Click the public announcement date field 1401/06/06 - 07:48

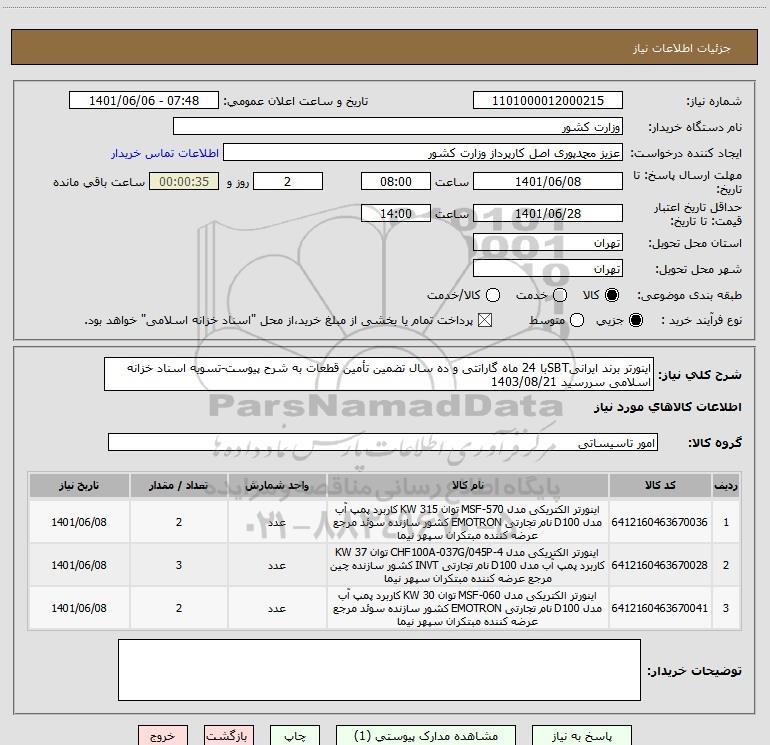click(144, 100)
